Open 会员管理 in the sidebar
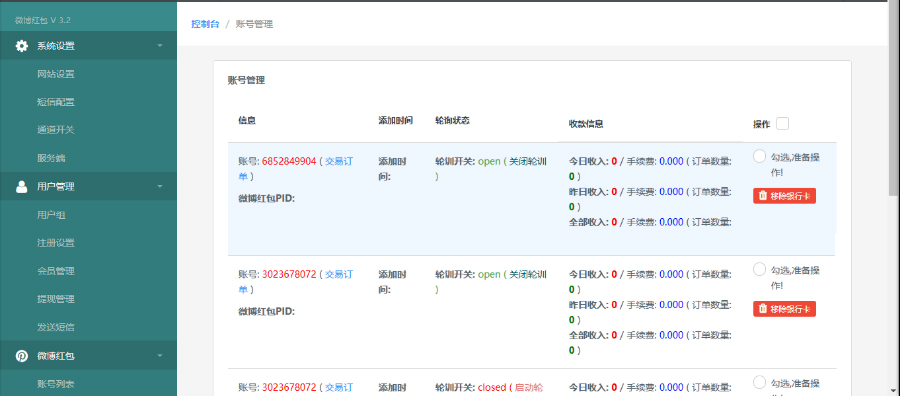 (x=56, y=271)
